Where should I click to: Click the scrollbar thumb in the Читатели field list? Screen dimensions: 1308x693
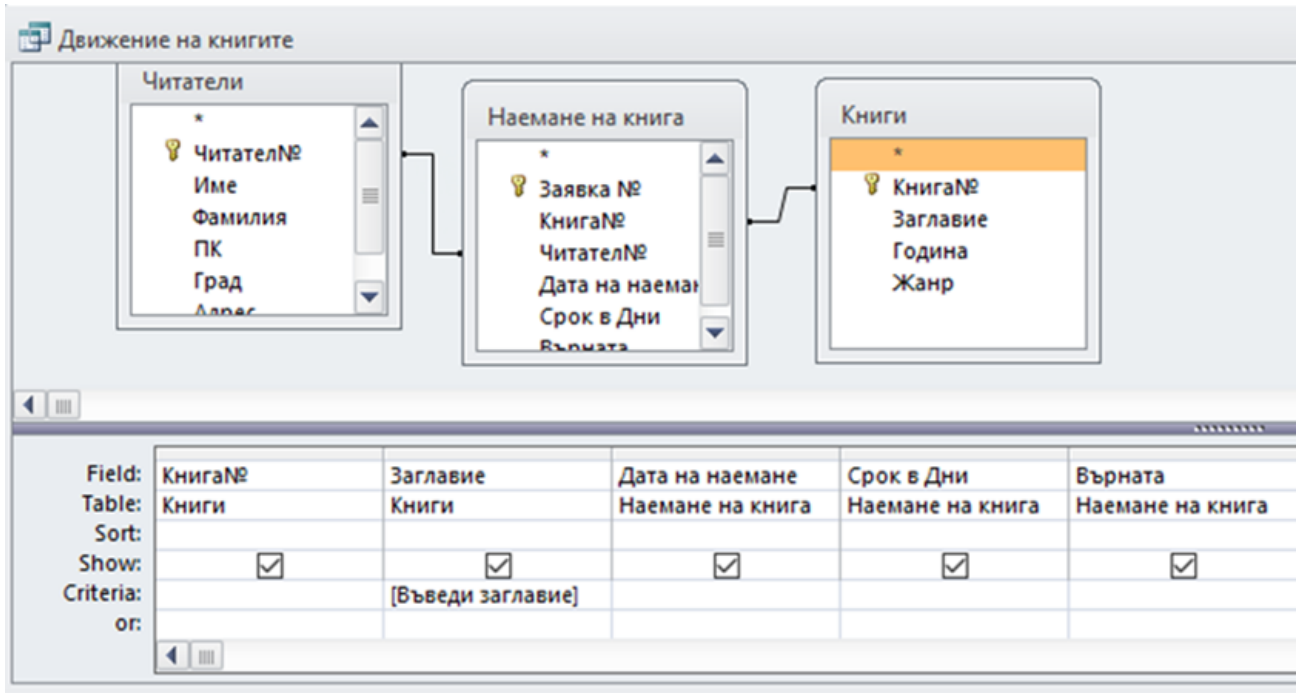click(x=370, y=196)
